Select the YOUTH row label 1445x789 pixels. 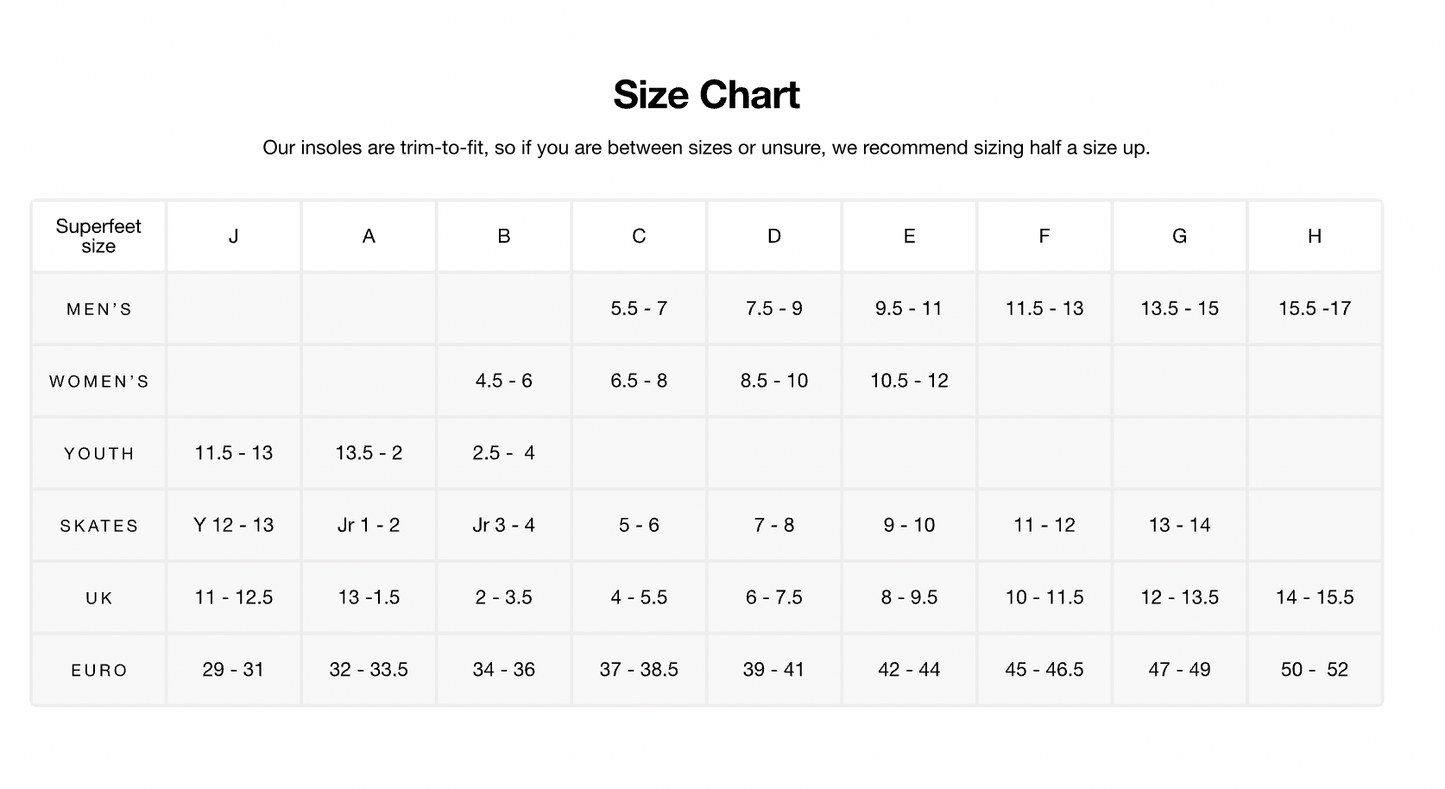[98, 453]
